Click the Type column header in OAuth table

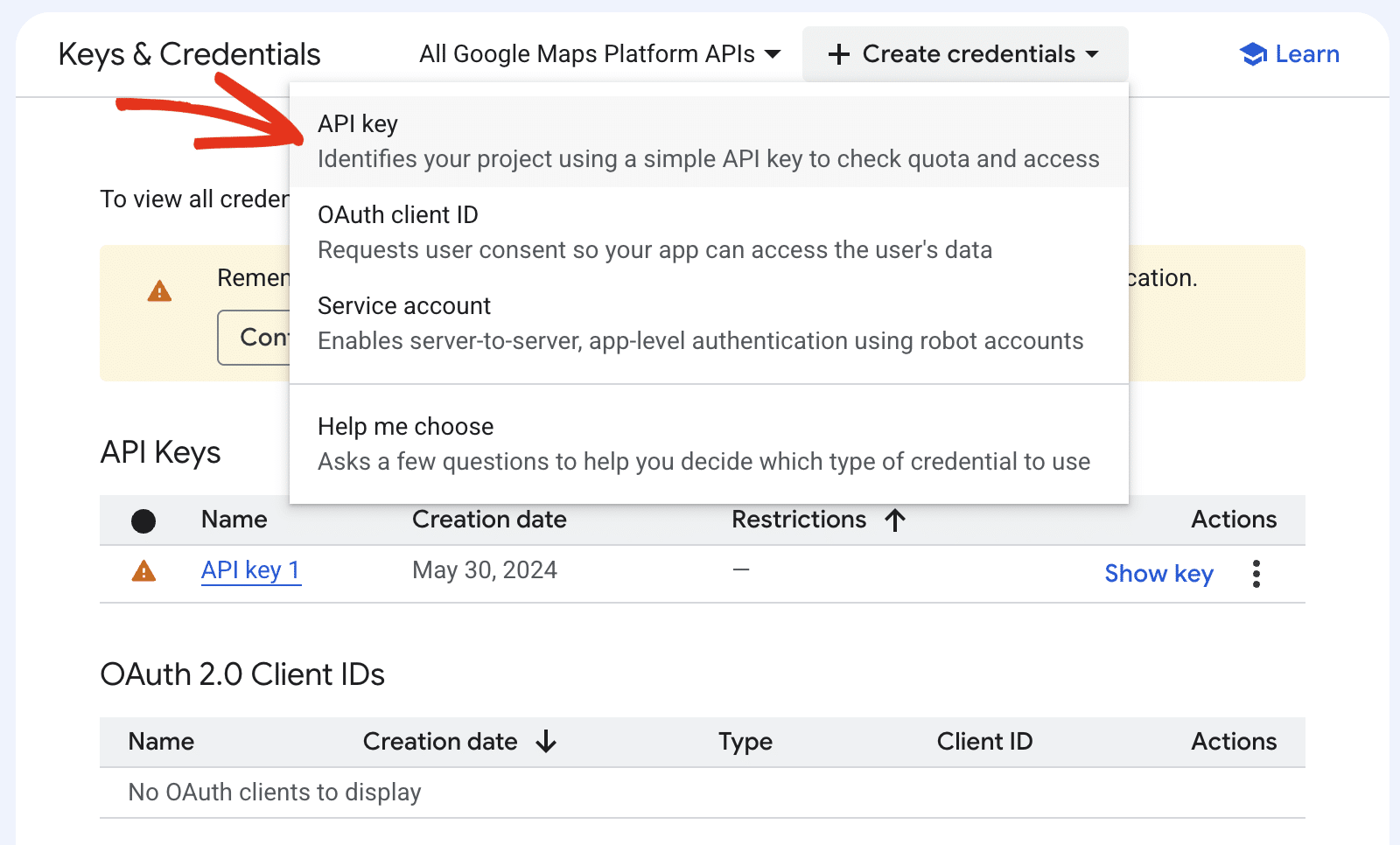click(x=745, y=742)
